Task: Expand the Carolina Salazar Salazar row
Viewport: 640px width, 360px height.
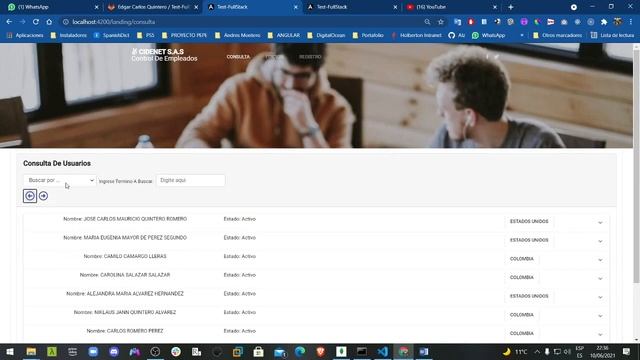Action: click(600, 278)
